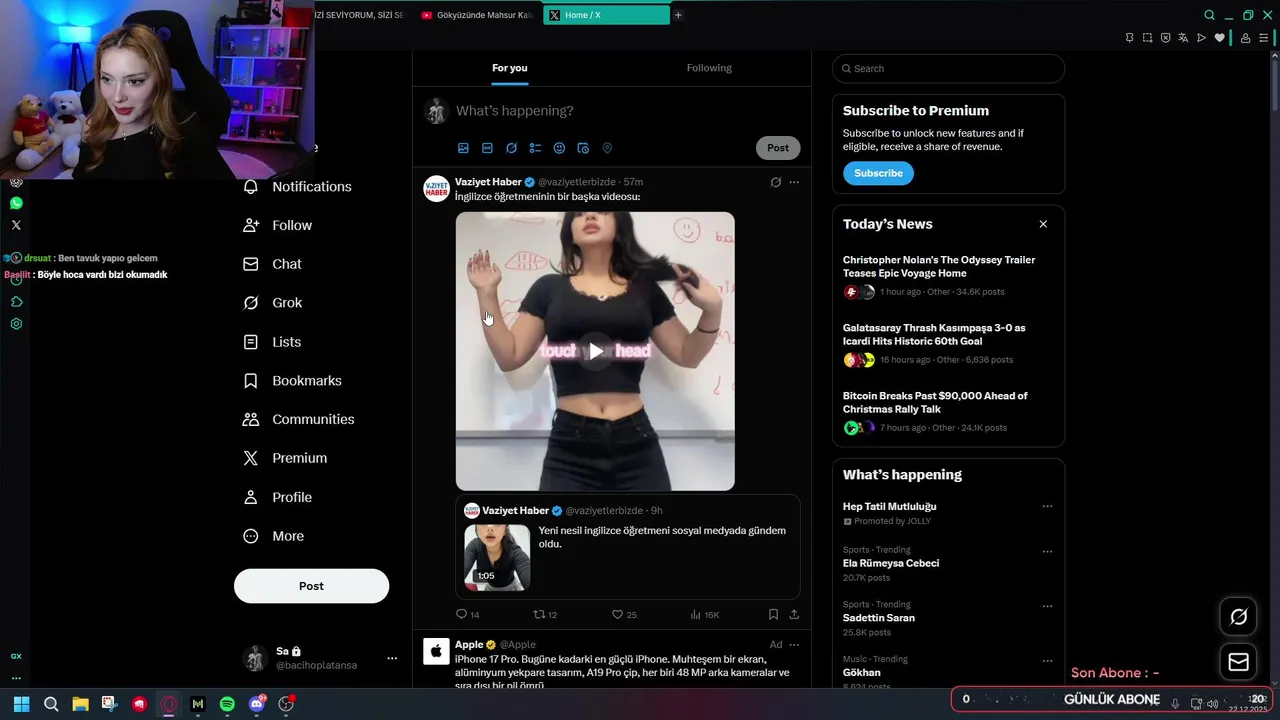
Task: Open the Apple ad post options menu
Action: [x=794, y=645]
